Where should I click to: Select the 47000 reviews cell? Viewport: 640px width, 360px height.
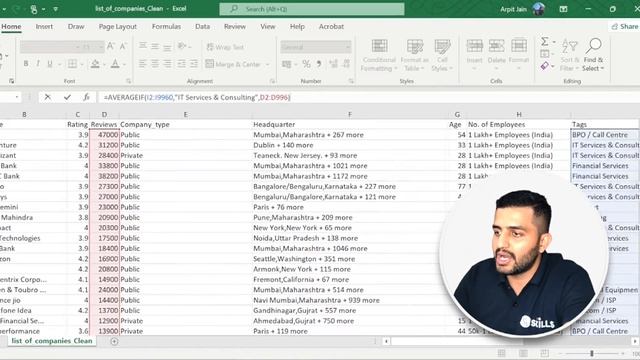point(104,135)
